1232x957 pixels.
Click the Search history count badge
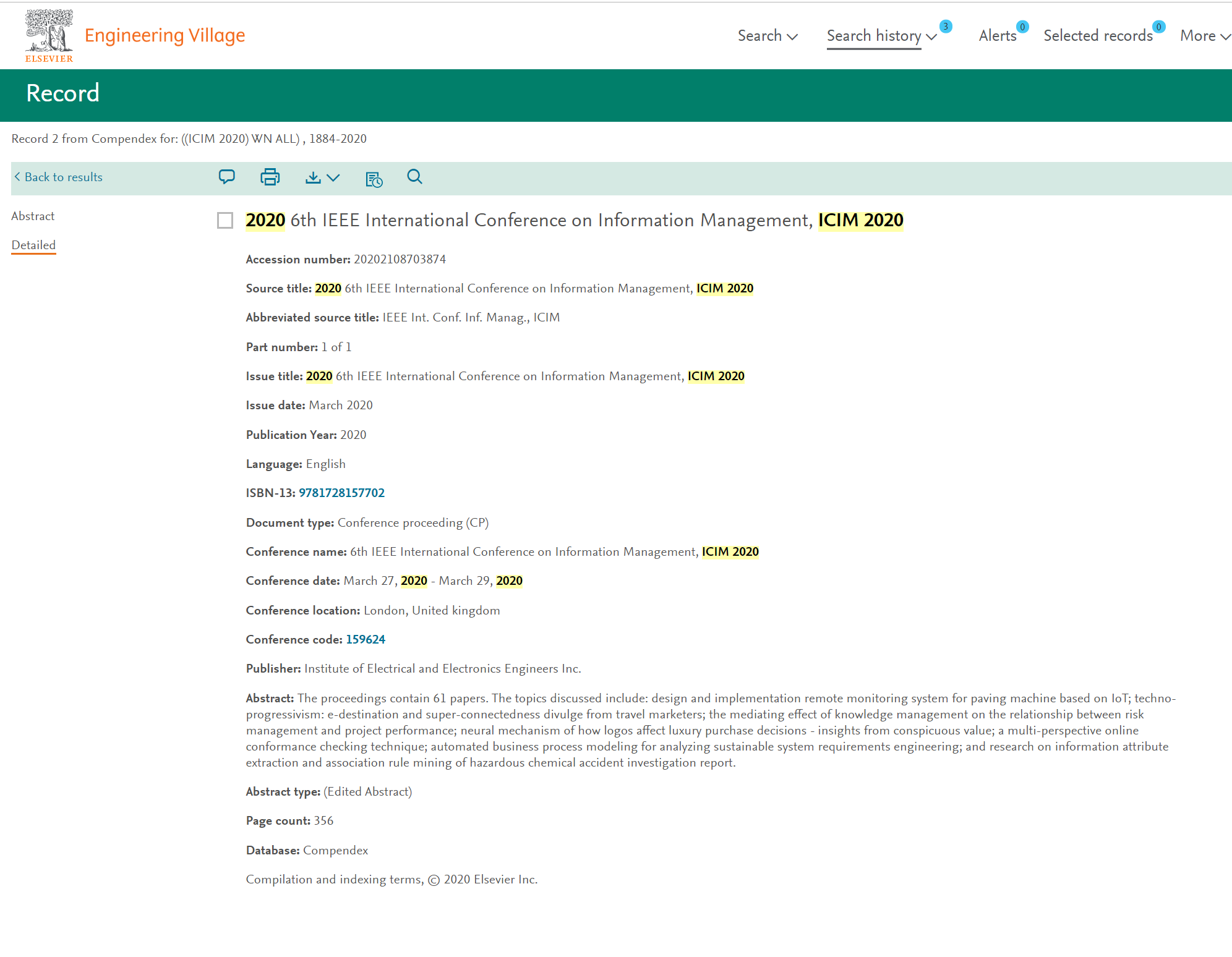tap(946, 27)
